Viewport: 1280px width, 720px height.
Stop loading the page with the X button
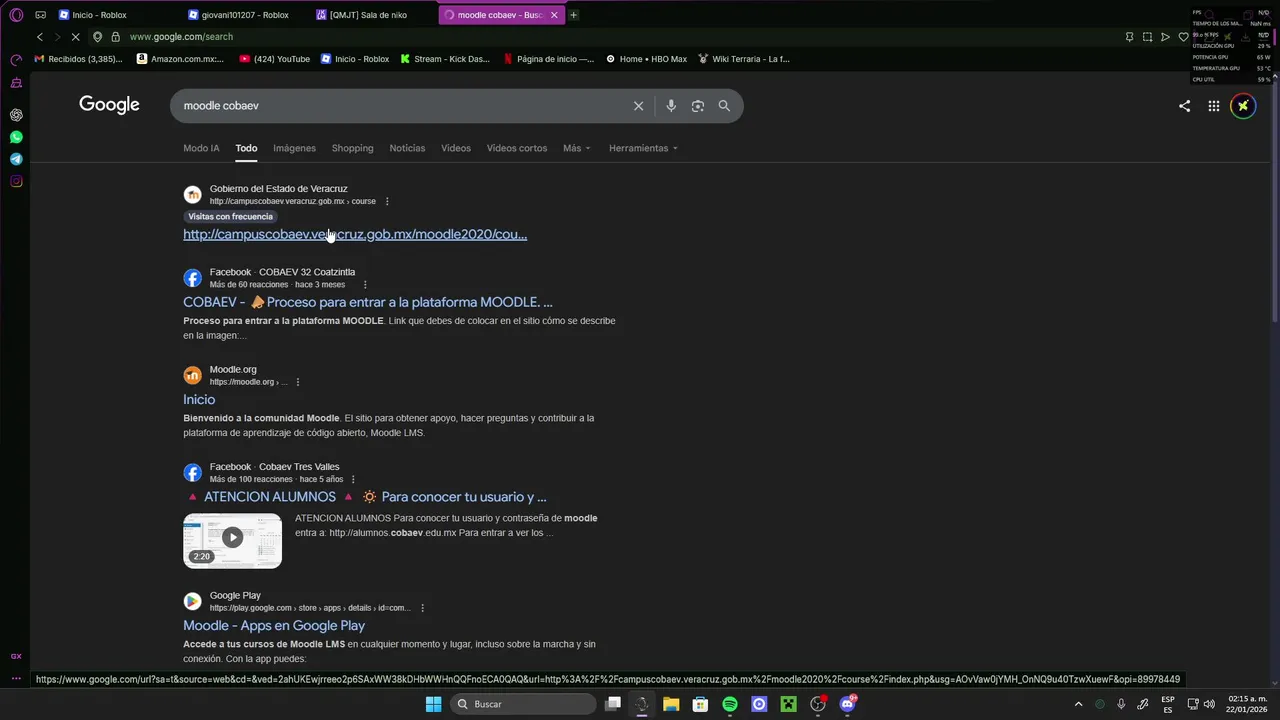click(x=77, y=37)
